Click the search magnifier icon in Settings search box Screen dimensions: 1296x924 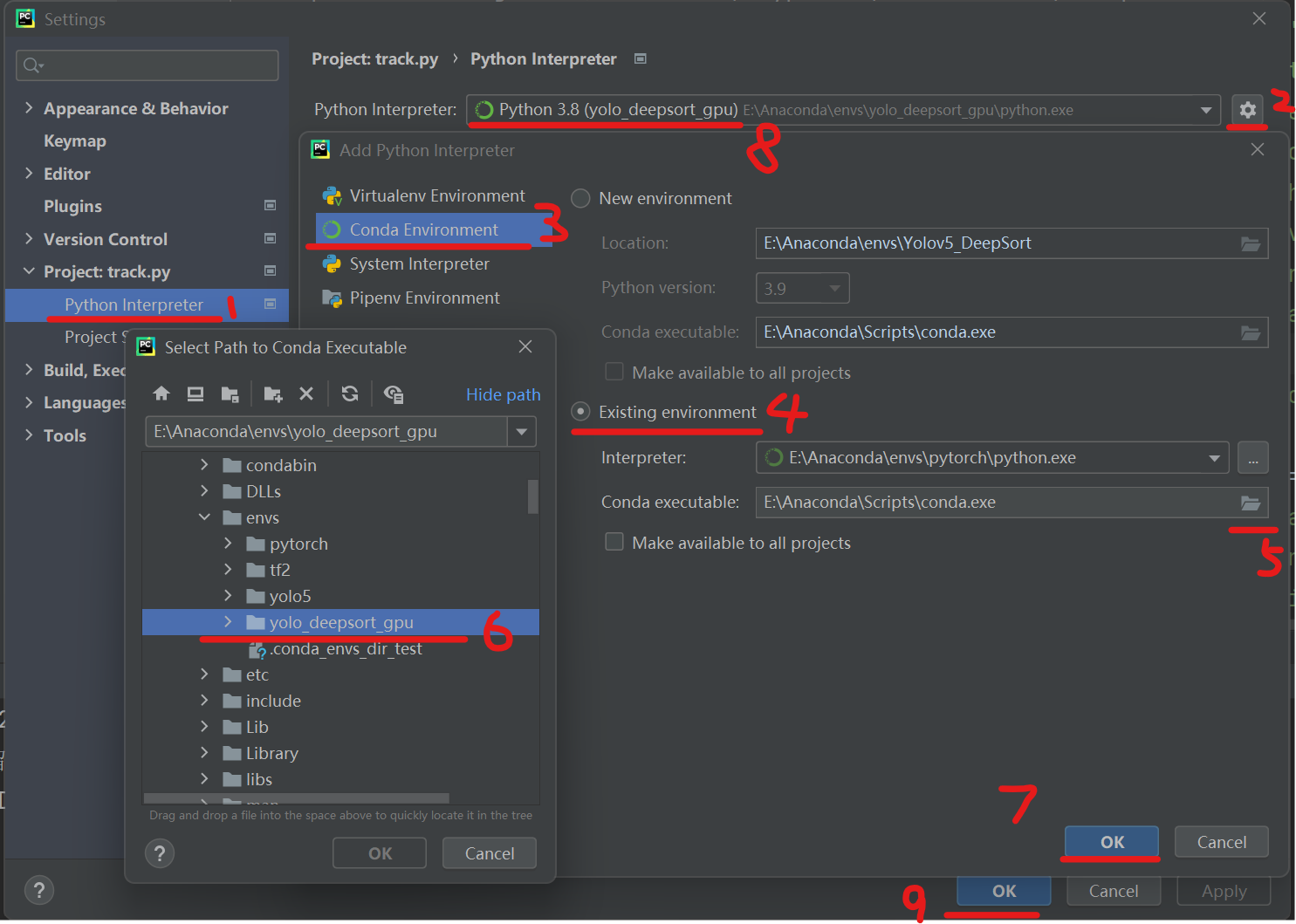tap(33, 65)
